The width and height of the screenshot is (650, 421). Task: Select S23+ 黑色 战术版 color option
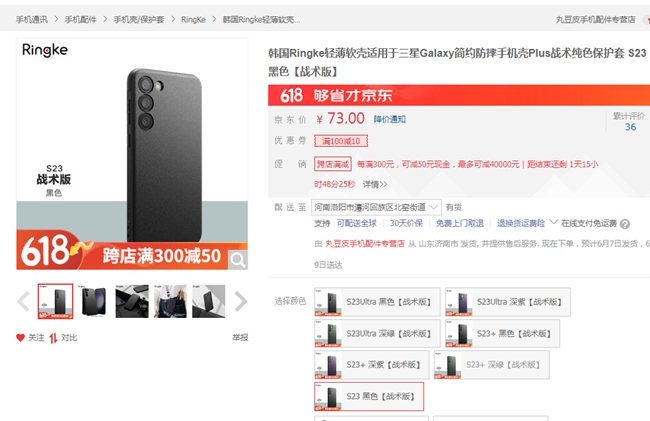502,333
